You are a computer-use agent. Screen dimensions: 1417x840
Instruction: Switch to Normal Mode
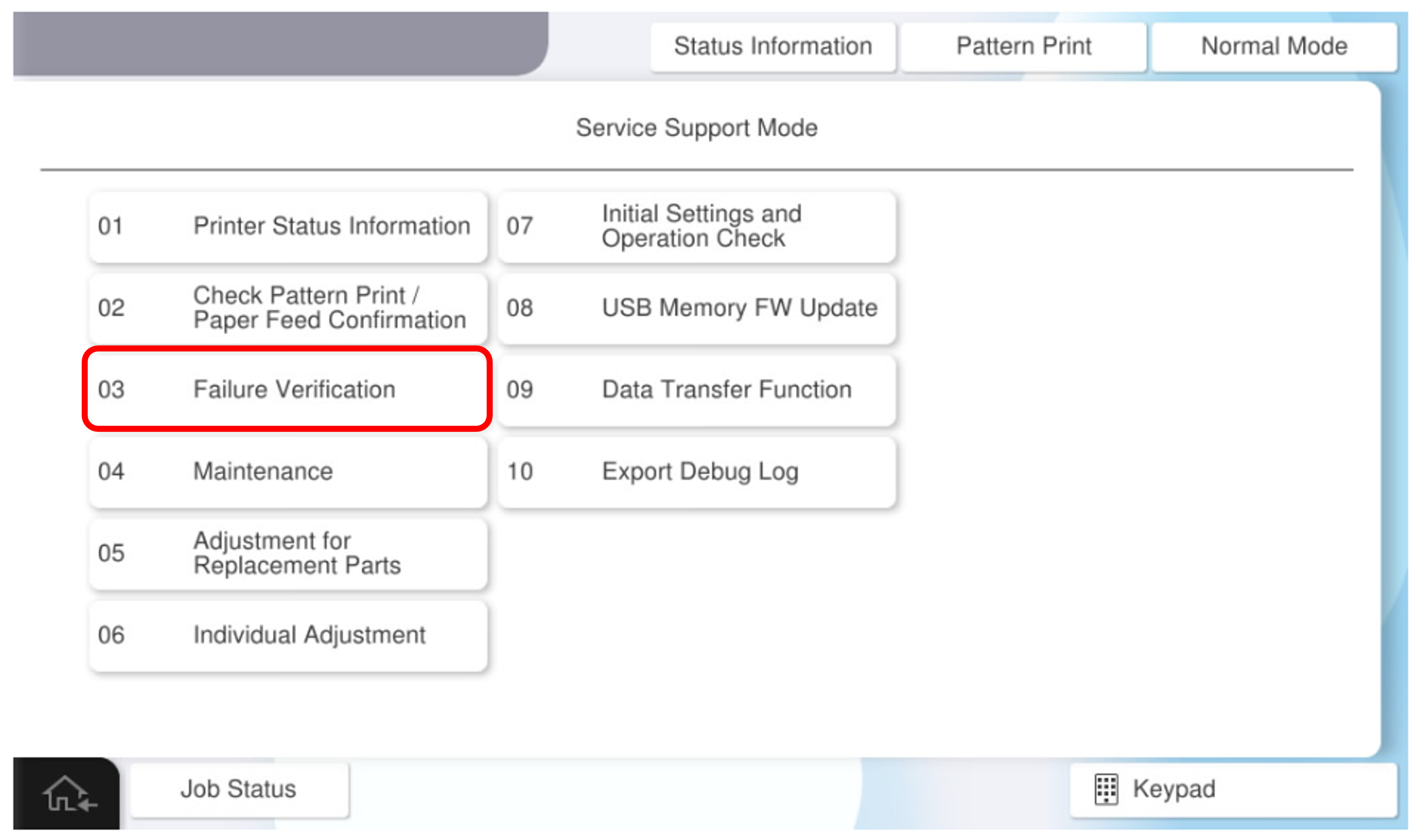click(x=1274, y=46)
